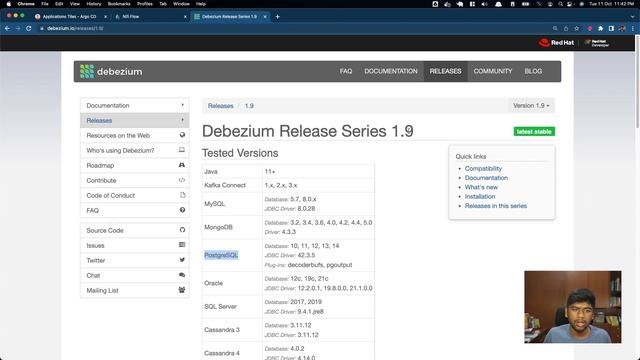
Task: Bookmark page using the star icon
Action: (x=577, y=28)
